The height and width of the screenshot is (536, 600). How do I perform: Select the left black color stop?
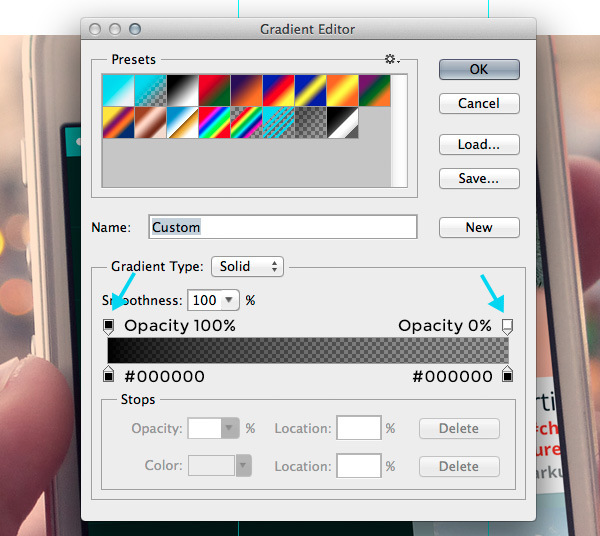click(x=109, y=375)
